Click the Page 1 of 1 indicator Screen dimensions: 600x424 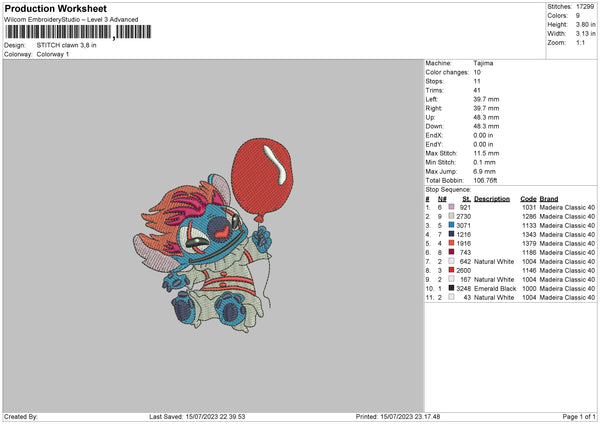pos(579,417)
